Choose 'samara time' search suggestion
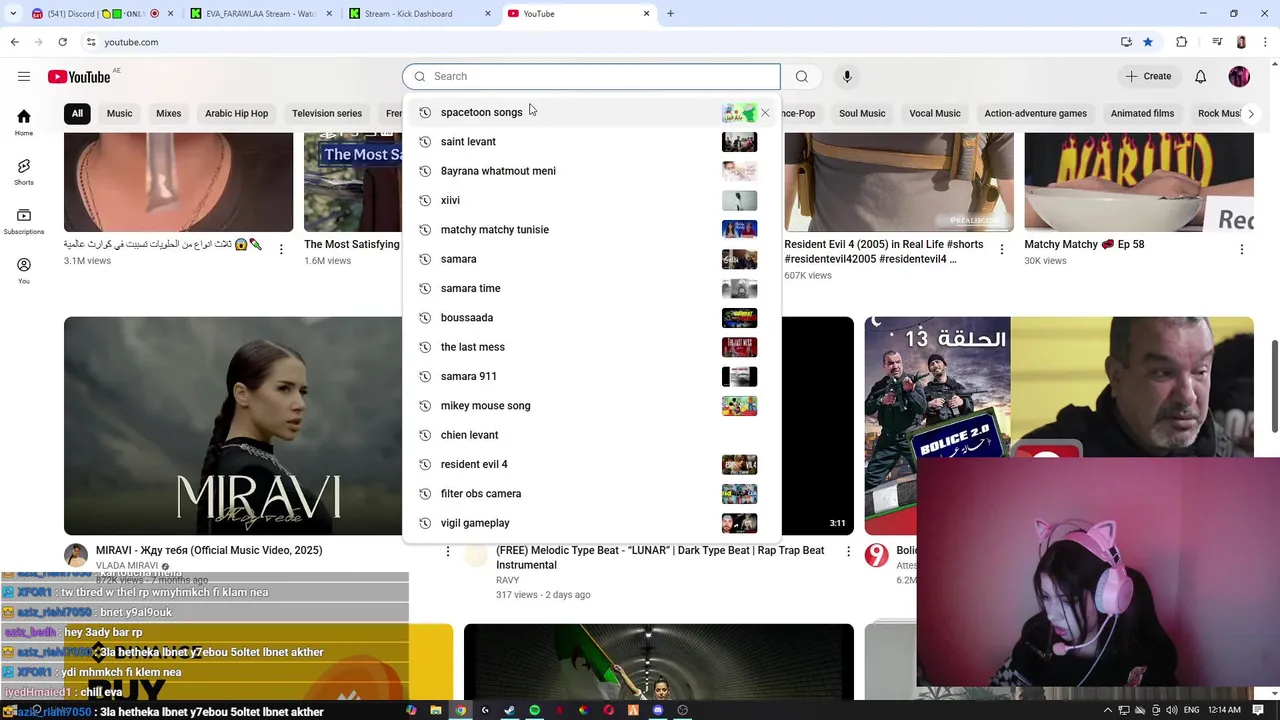 (x=592, y=288)
